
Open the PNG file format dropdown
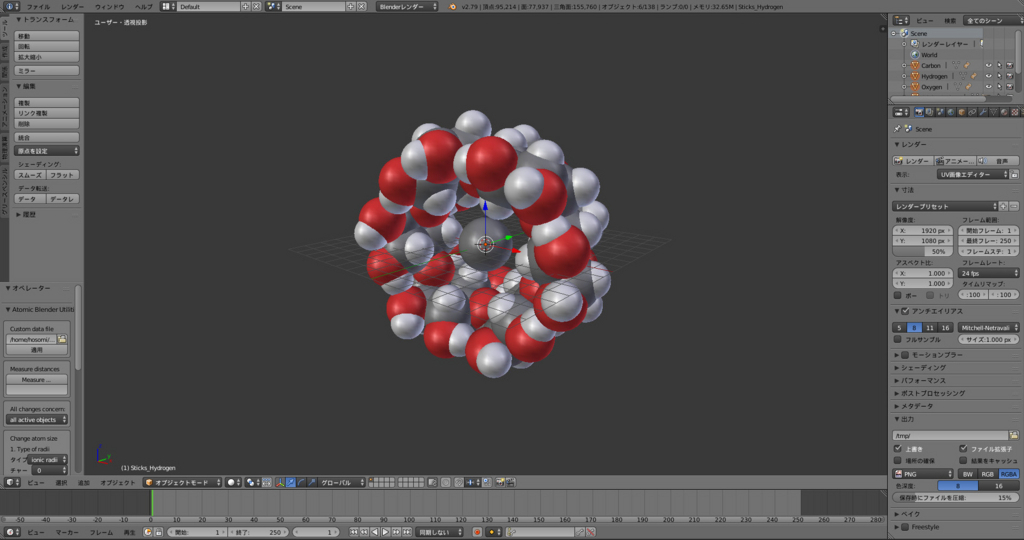923,474
